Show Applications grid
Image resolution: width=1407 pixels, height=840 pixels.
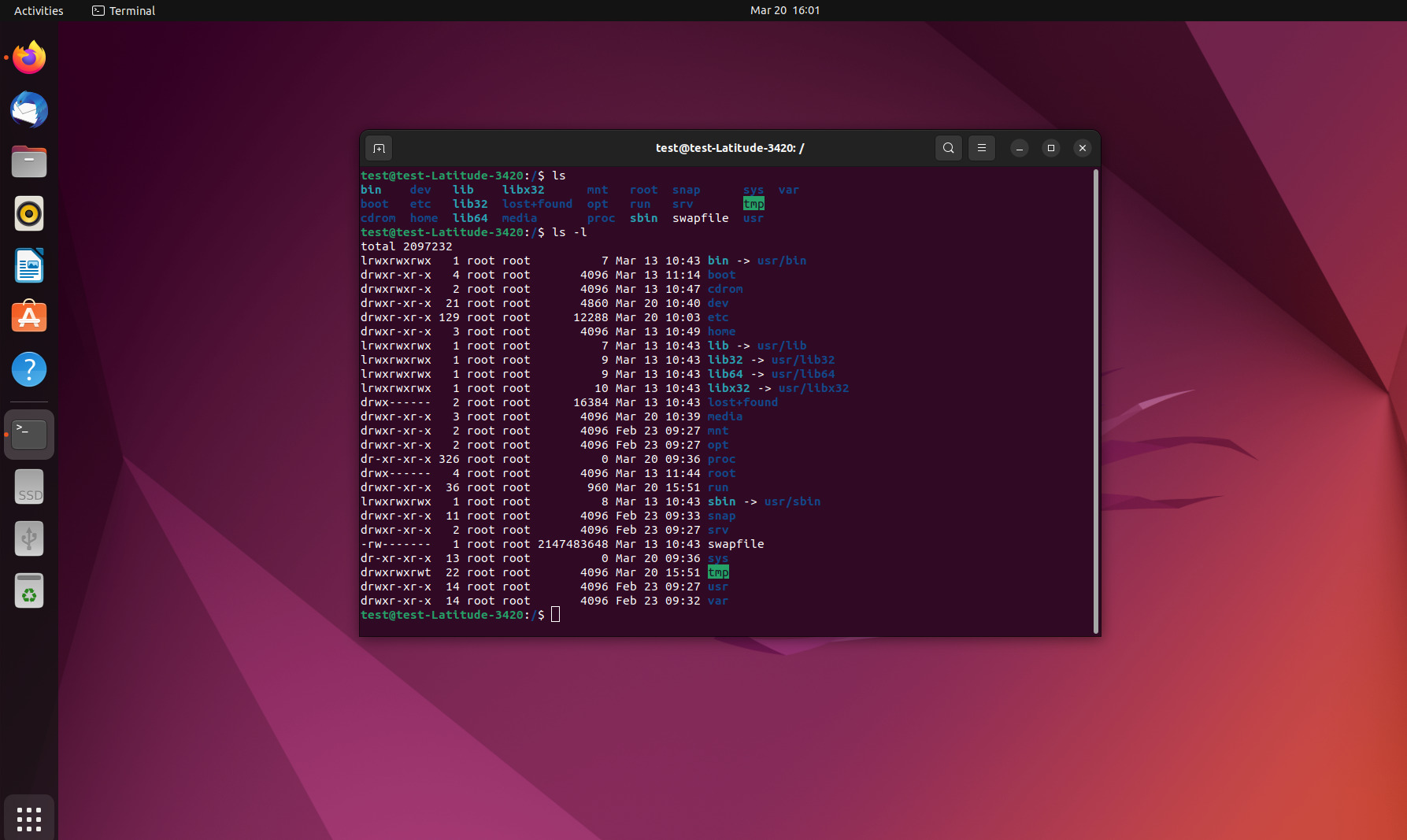[x=29, y=819]
